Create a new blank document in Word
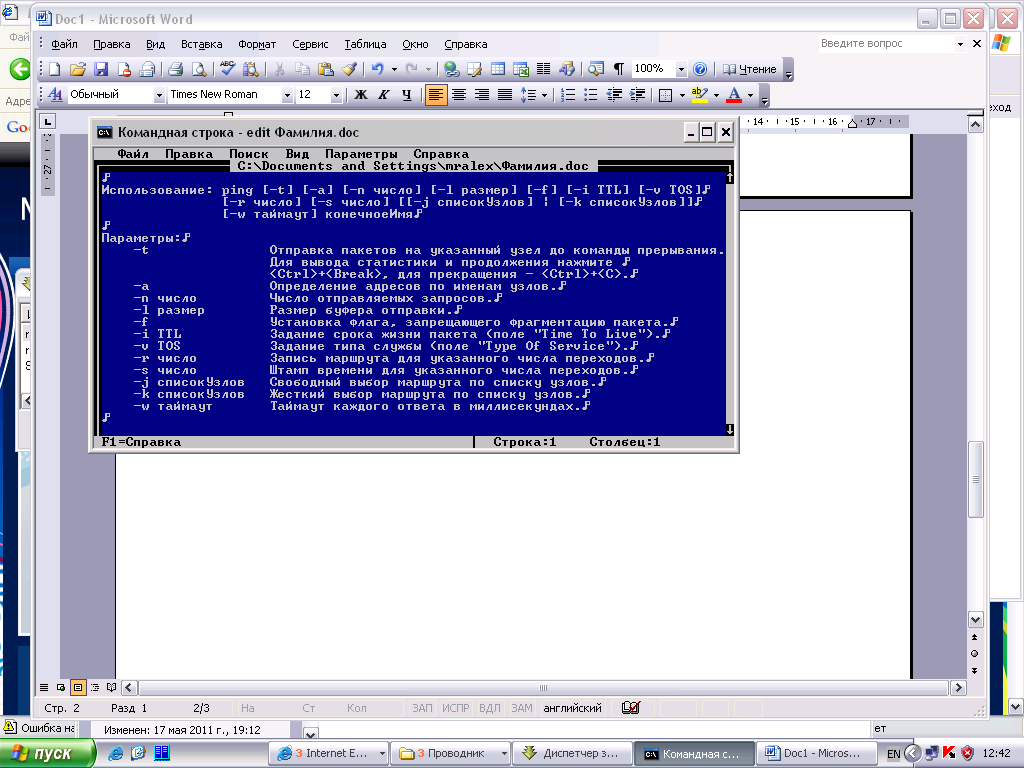The width and height of the screenshot is (1024, 768). click(55, 69)
